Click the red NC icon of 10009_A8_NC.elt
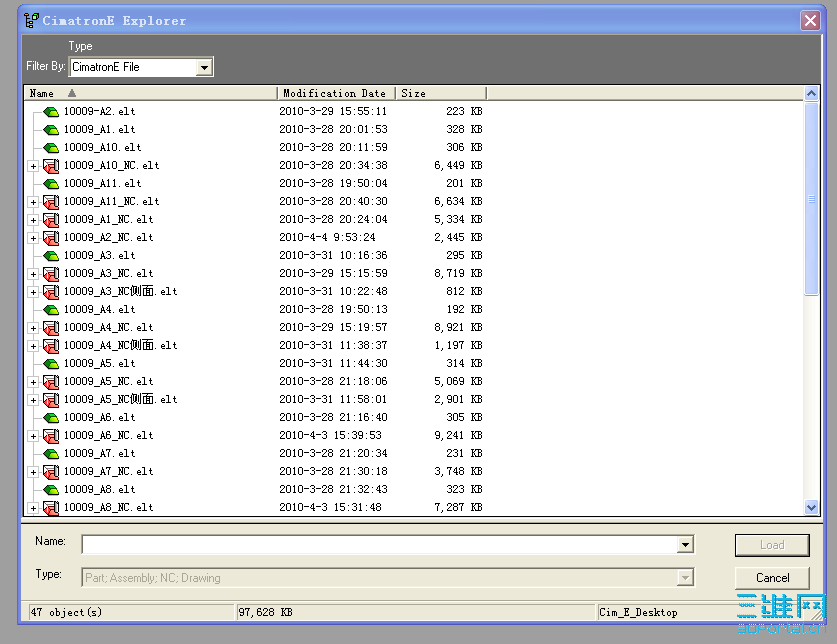The width and height of the screenshot is (837, 644). (51, 508)
